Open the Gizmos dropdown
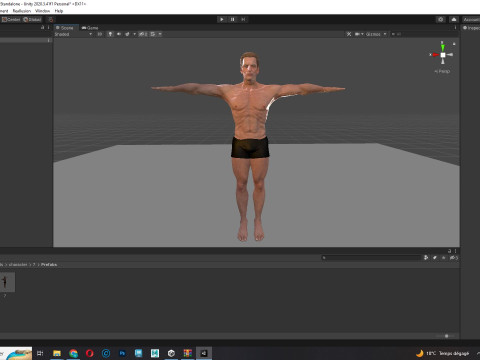The image size is (480, 360). (x=376, y=34)
